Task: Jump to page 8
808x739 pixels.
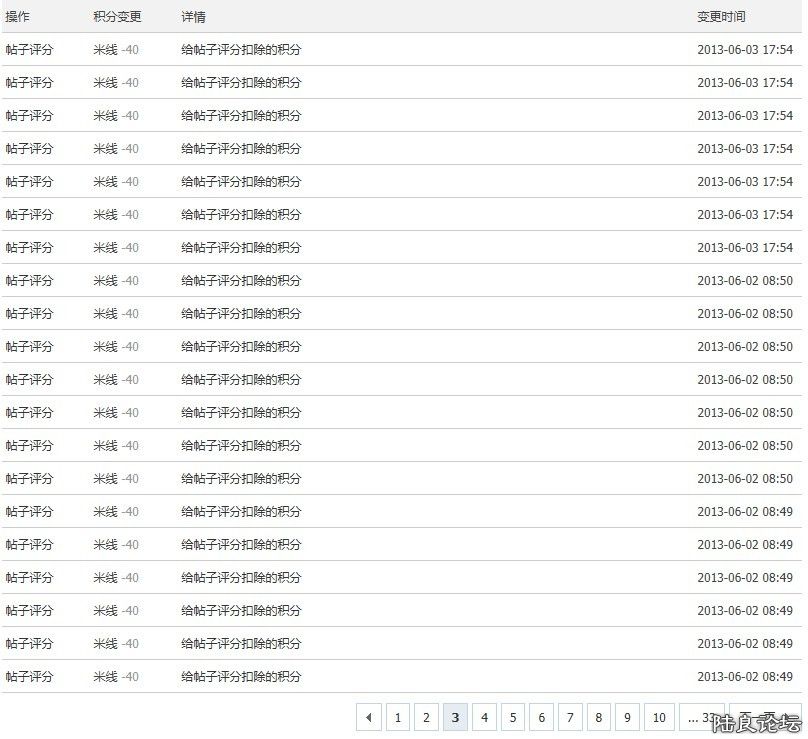Action: [x=598, y=717]
